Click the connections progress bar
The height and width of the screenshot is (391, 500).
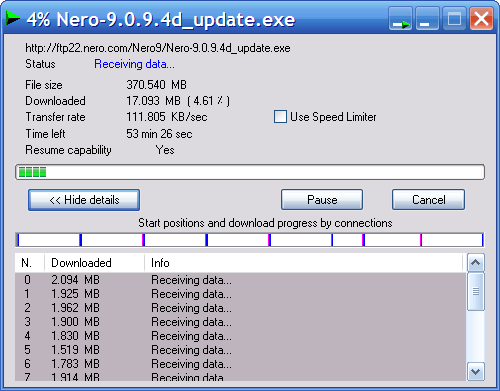click(x=250, y=240)
